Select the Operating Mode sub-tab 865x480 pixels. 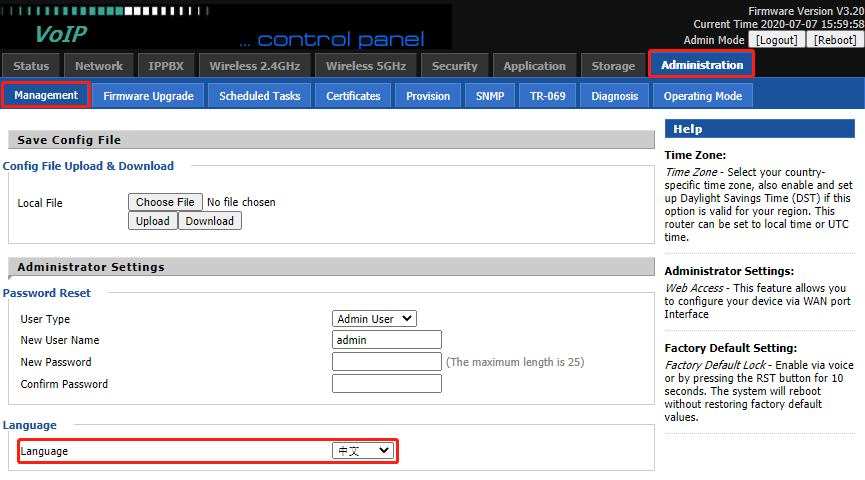pyautogui.click(x=702, y=96)
